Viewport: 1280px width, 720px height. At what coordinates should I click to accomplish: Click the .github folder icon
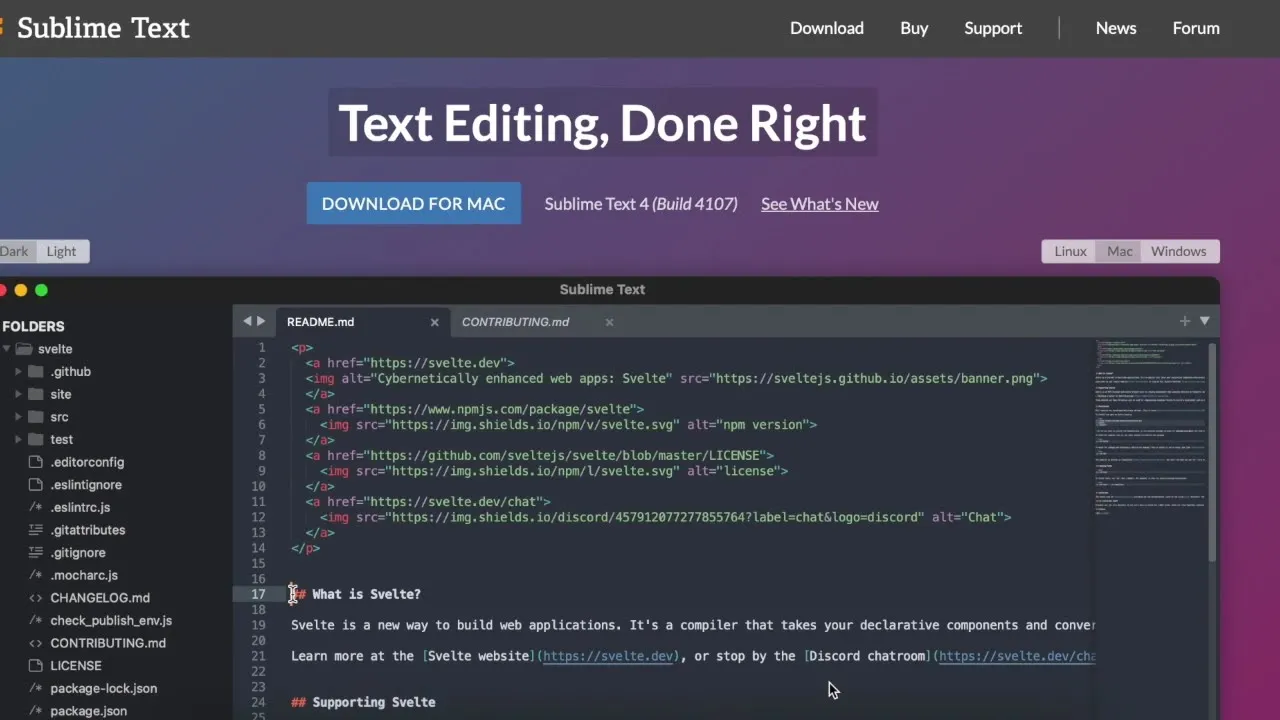click(36, 371)
